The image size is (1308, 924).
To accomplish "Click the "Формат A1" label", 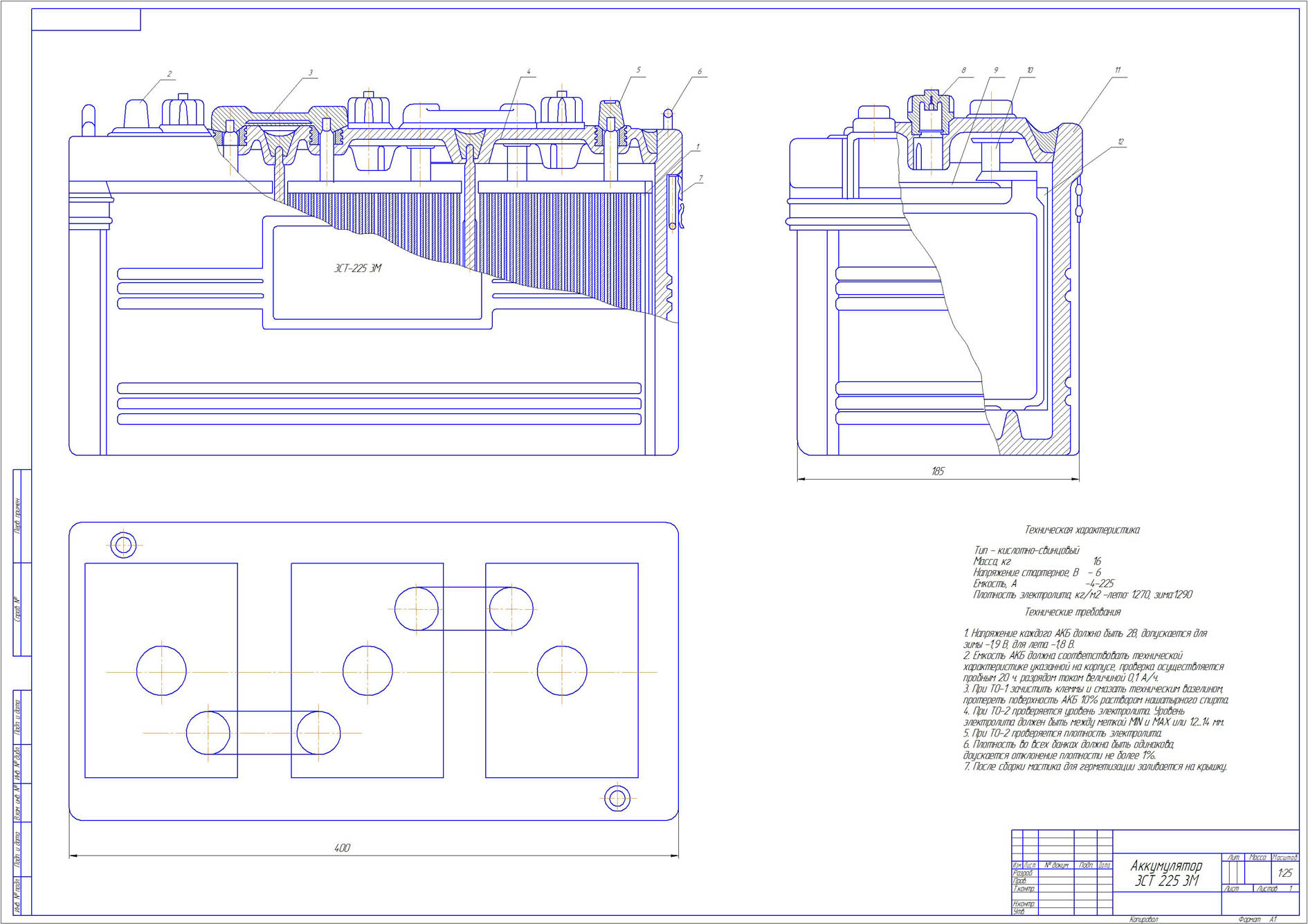I will pos(1257,920).
